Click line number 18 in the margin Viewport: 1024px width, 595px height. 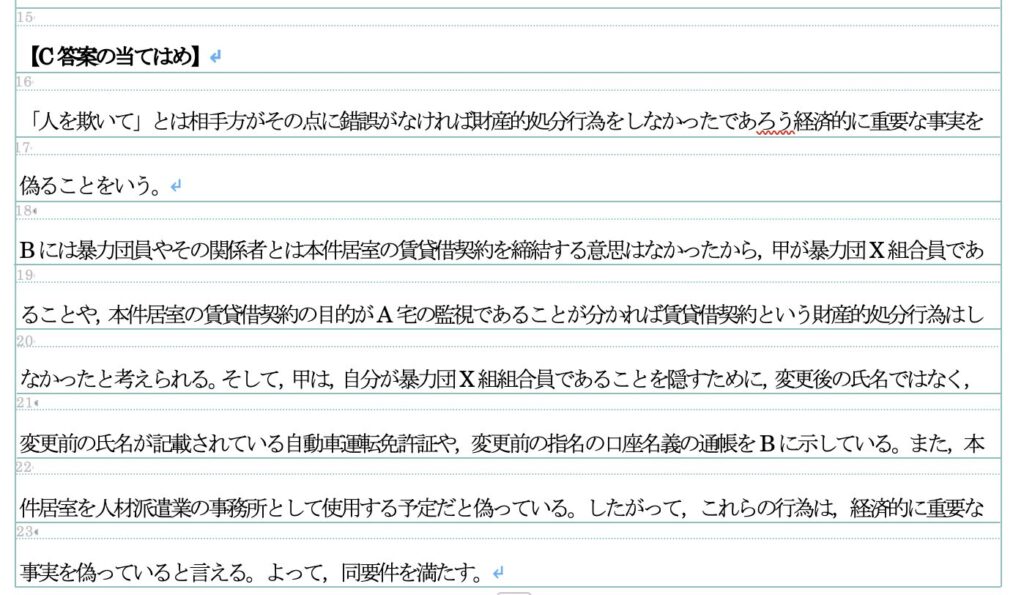pyautogui.click(x=27, y=211)
